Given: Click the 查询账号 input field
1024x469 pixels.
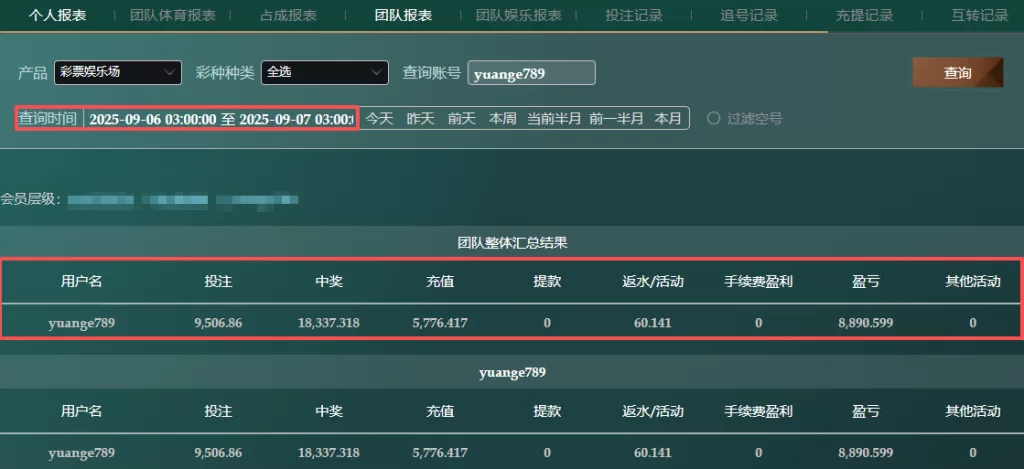Looking at the screenshot, I should [532, 73].
